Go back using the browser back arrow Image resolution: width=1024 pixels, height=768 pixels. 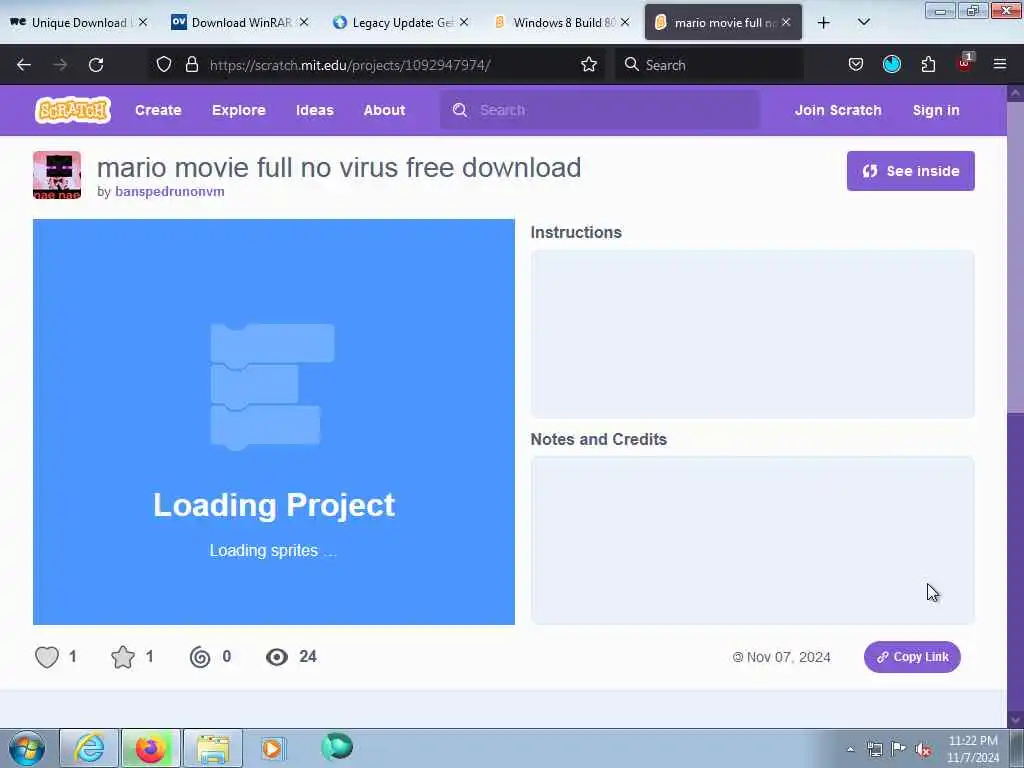pos(24,65)
